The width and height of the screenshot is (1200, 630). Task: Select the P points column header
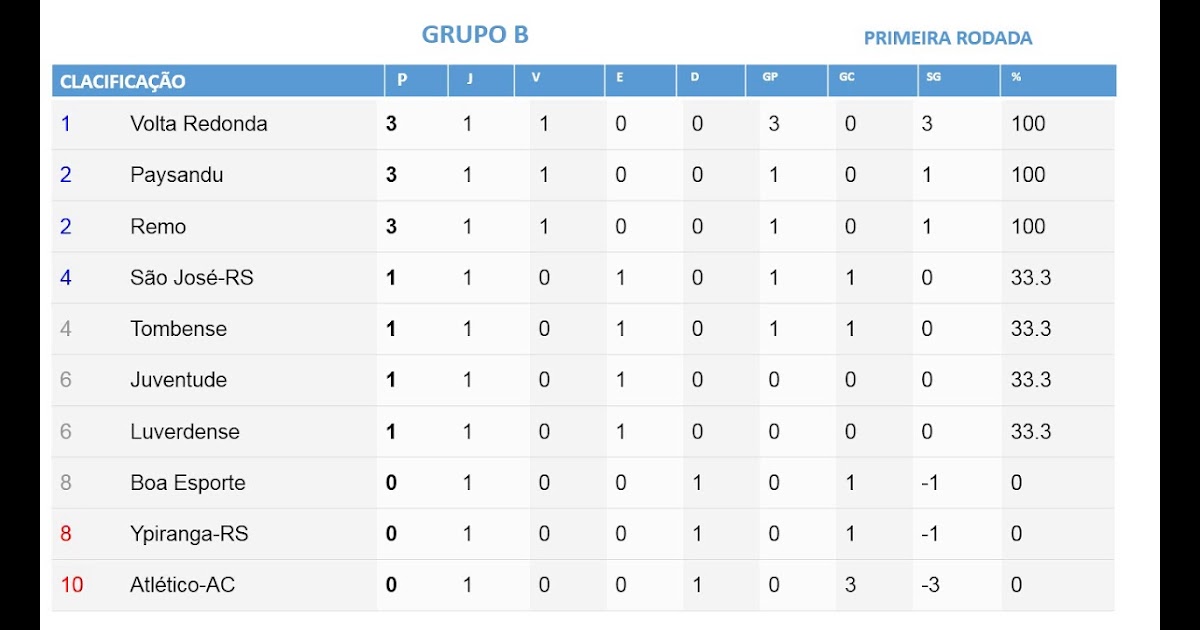[x=402, y=79]
